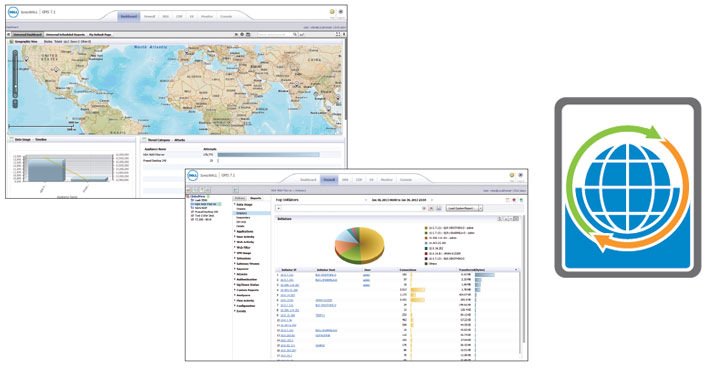Viewport: 715px width, 368px height.
Task: Click zoom button below map slider
Action: click(x=15, y=104)
